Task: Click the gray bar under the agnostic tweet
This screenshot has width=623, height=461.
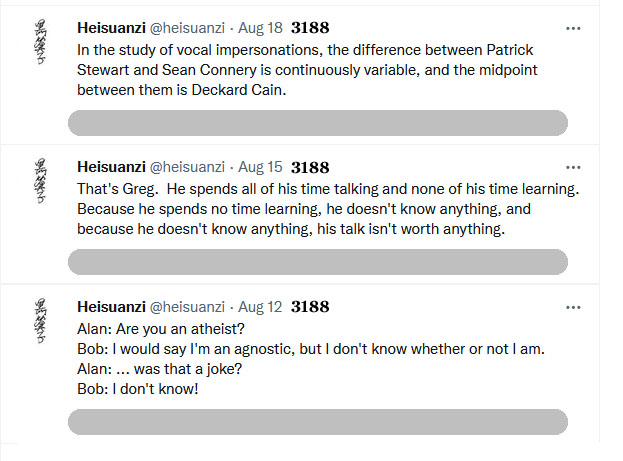Action: 317,421
